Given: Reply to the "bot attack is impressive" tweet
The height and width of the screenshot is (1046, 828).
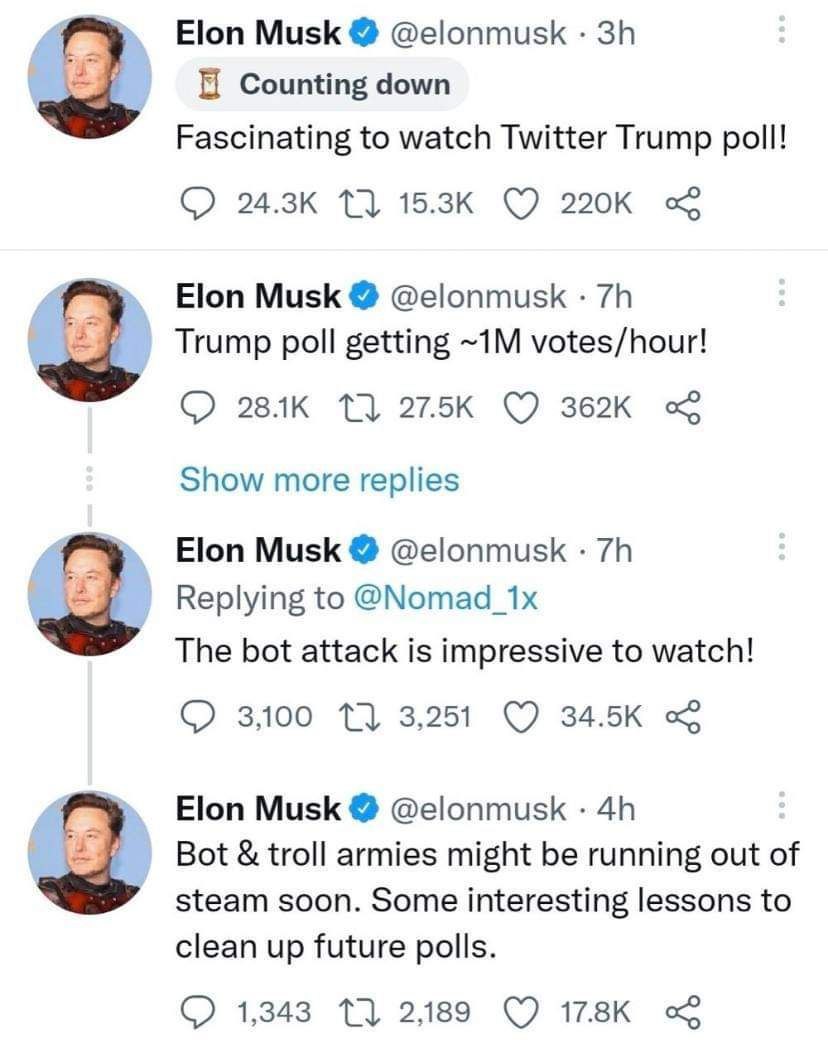Looking at the screenshot, I should click(192, 715).
